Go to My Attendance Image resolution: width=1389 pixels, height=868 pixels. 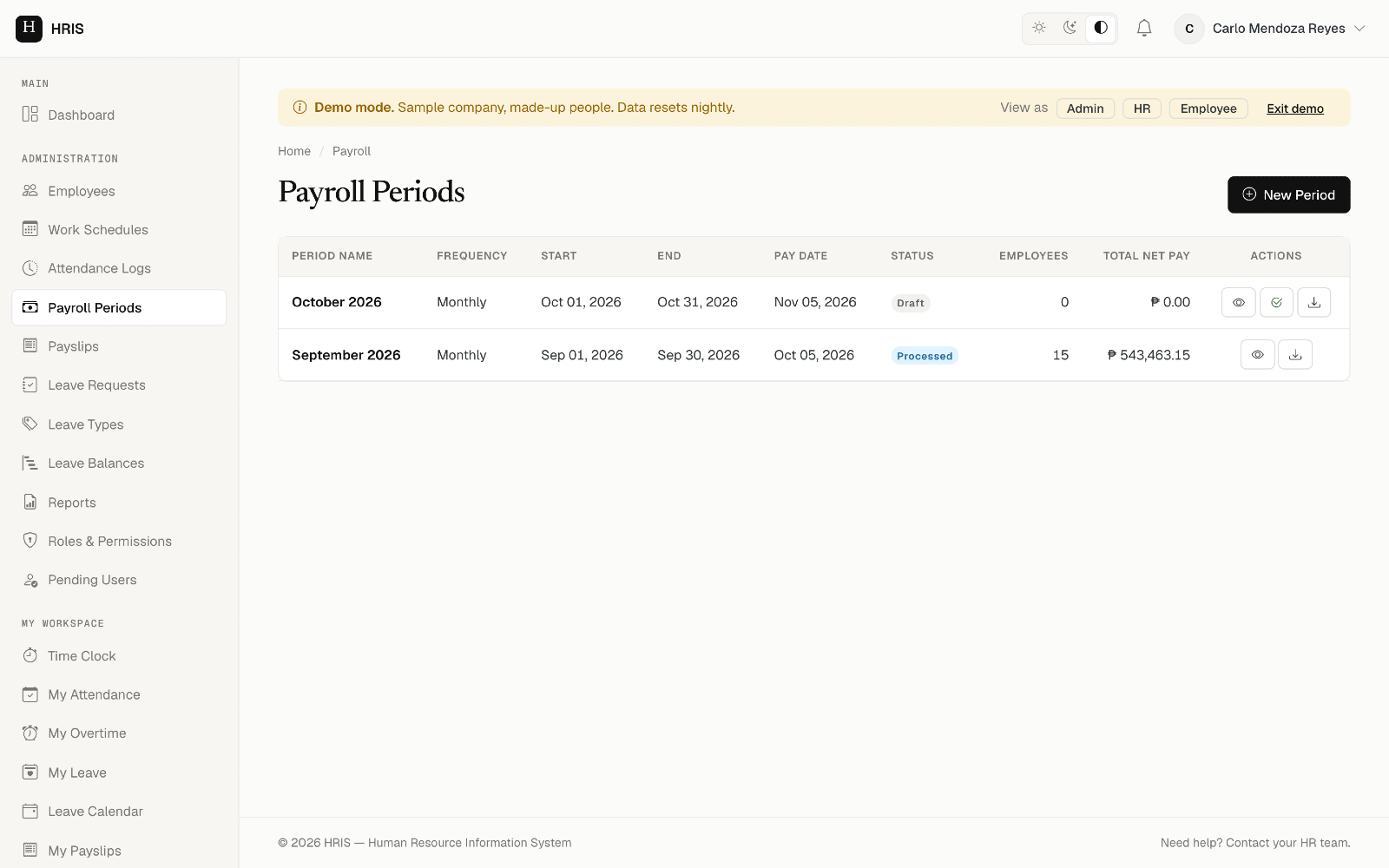pyautogui.click(x=119, y=694)
